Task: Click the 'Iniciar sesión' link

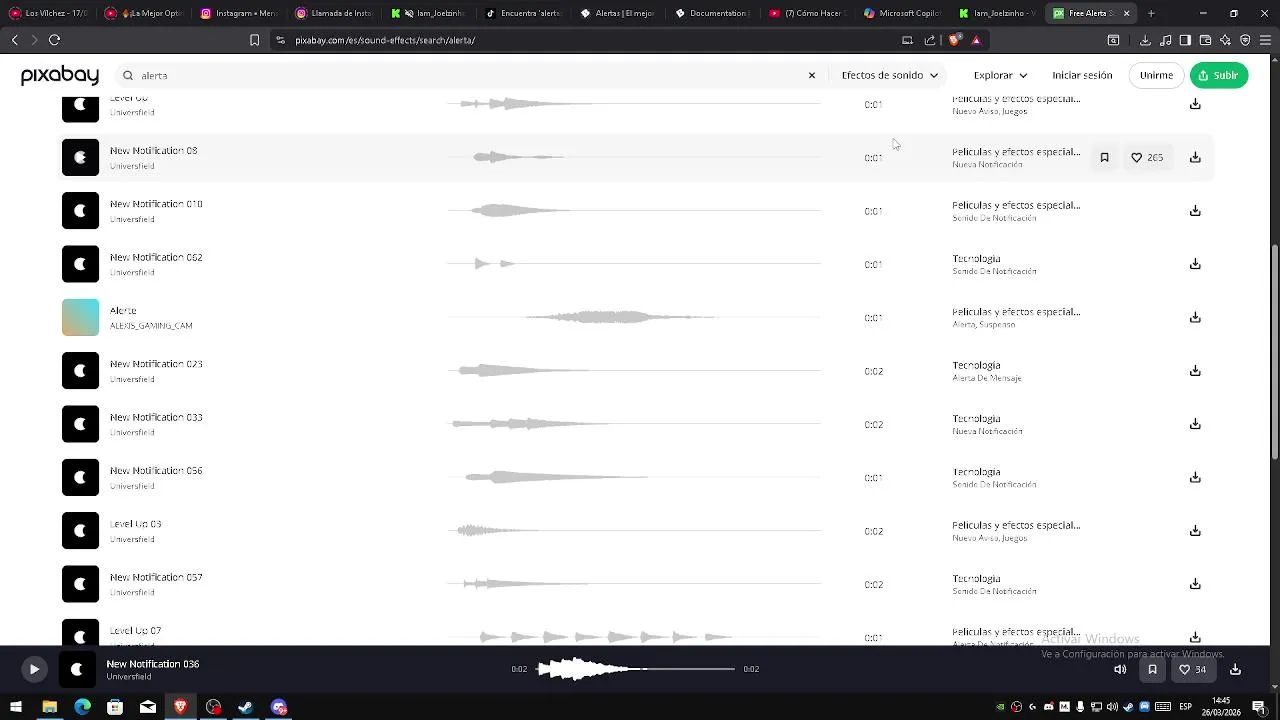Action: (1082, 75)
